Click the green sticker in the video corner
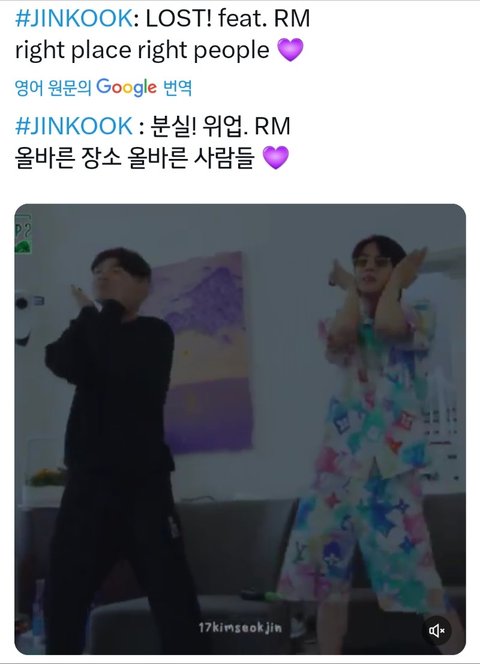The width and height of the screenshot is (480, 664). tap(23, 234)
